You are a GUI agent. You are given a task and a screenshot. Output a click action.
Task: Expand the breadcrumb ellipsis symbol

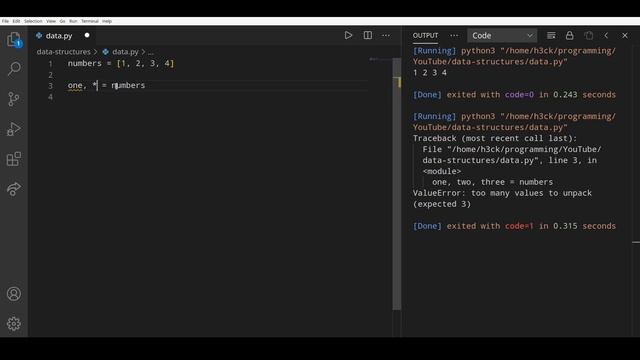[151, 52]
